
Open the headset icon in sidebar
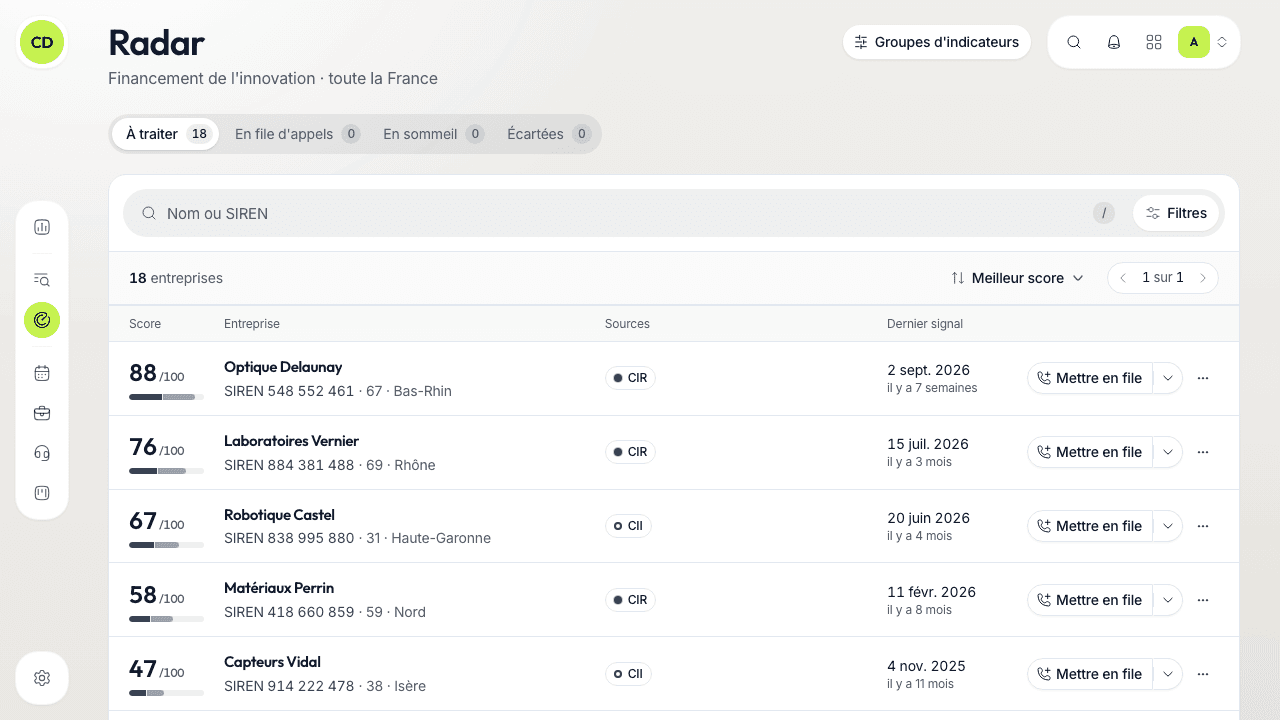42,453
